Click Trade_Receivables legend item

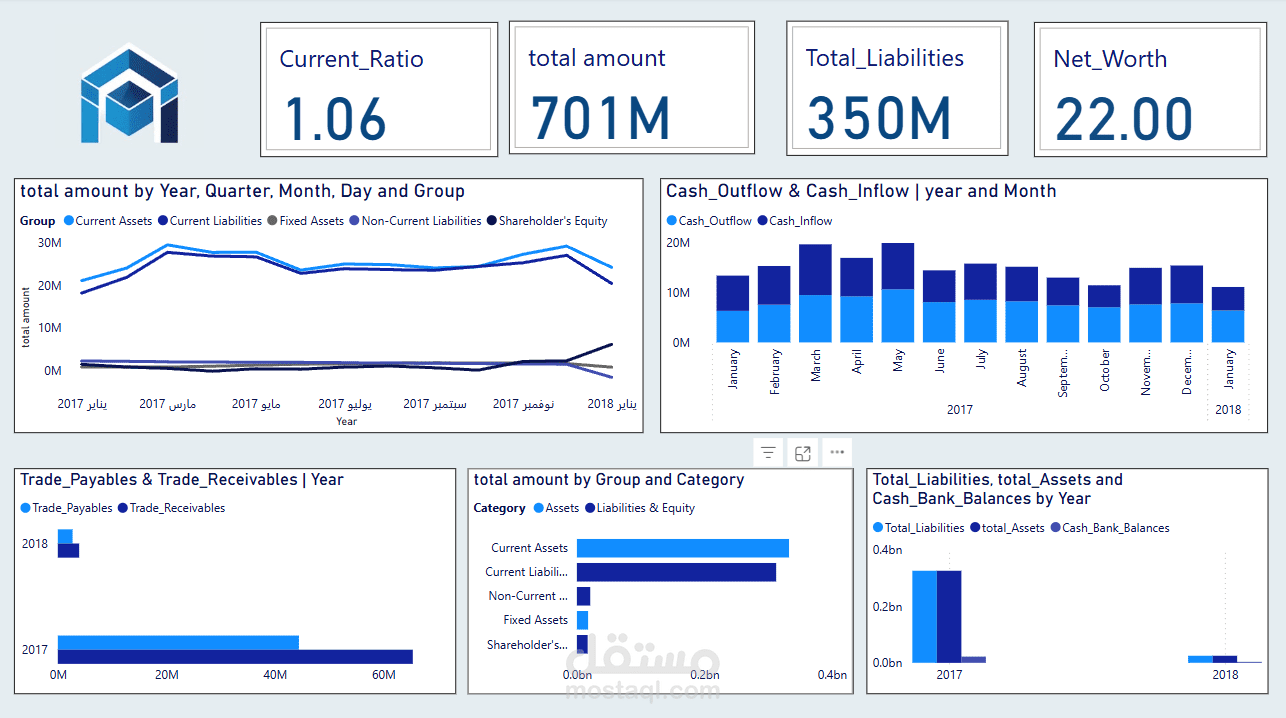tap(172, 508)
